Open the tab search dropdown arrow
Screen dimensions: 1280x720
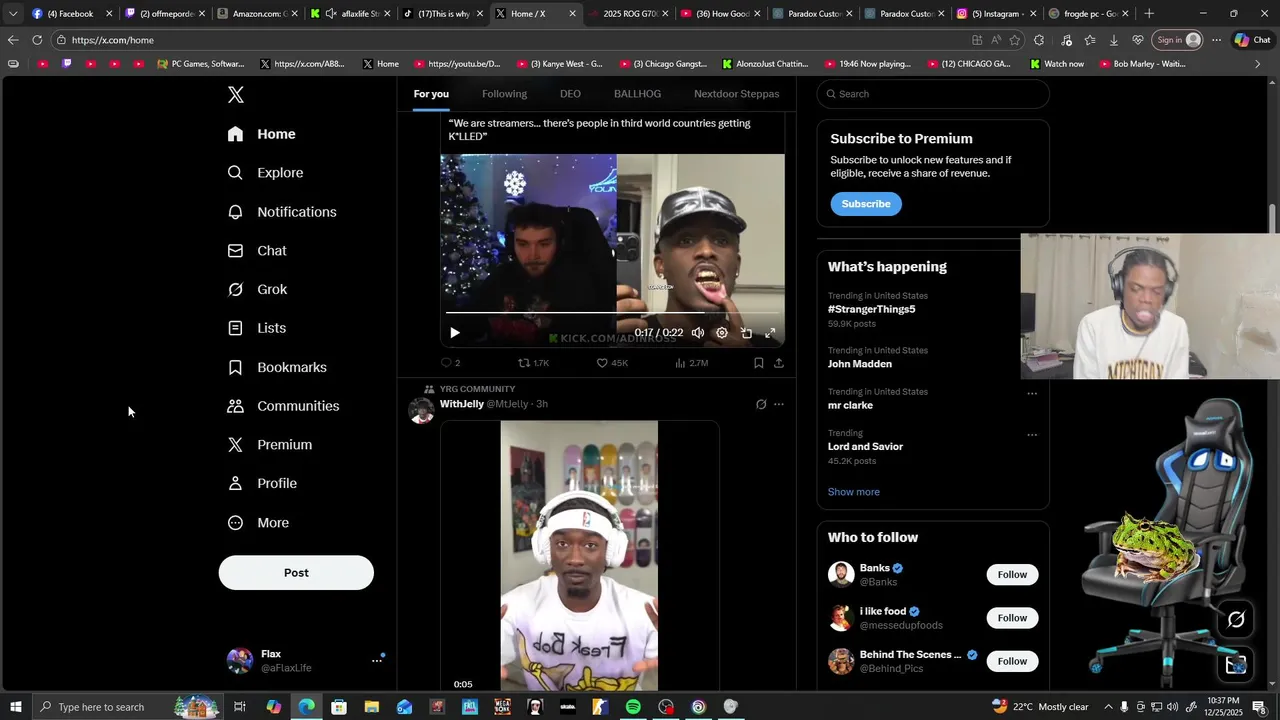pos(13,14)
